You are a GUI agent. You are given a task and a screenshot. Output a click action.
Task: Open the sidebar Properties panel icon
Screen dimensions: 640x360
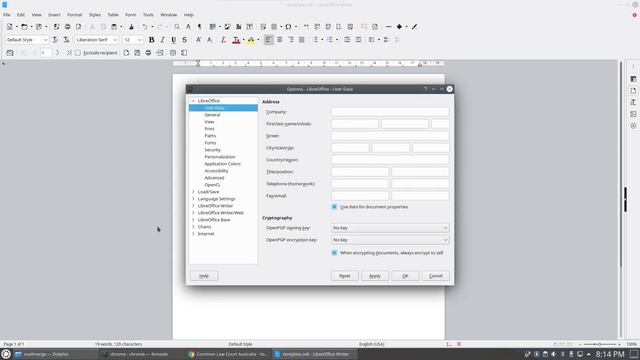[x=633, y=79]
